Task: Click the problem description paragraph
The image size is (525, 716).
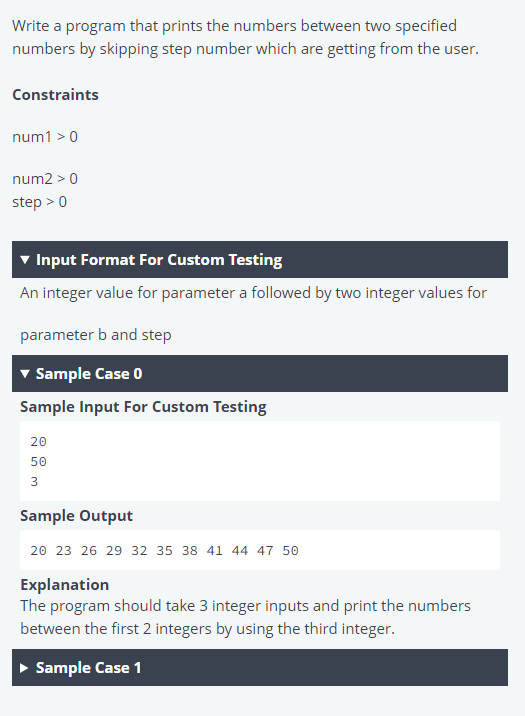Action: tap(246, 37)
